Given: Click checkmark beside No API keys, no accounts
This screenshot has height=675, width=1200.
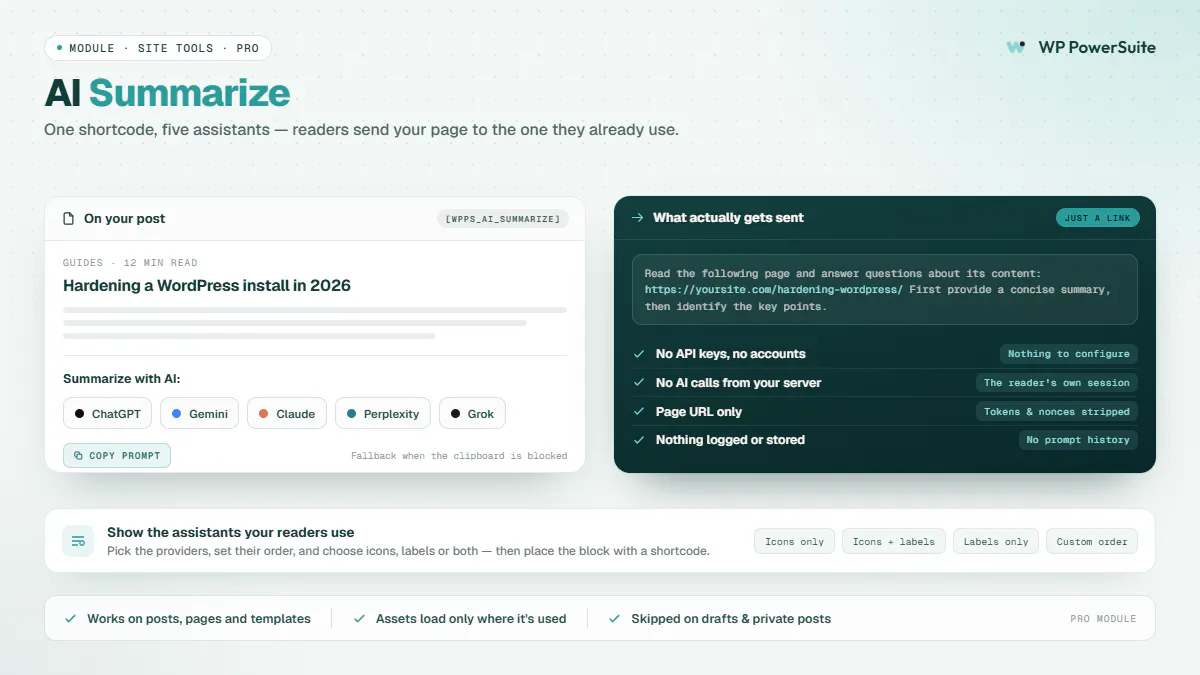Looking at the screenshot, I should pyautogui.click(x=638, y=353).
